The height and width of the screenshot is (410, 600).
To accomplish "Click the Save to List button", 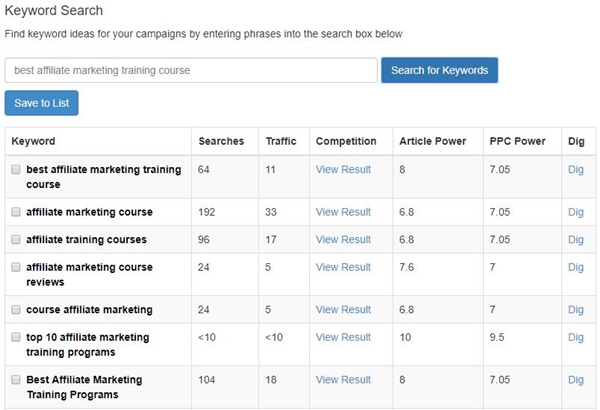I will (x=41, y=103).
